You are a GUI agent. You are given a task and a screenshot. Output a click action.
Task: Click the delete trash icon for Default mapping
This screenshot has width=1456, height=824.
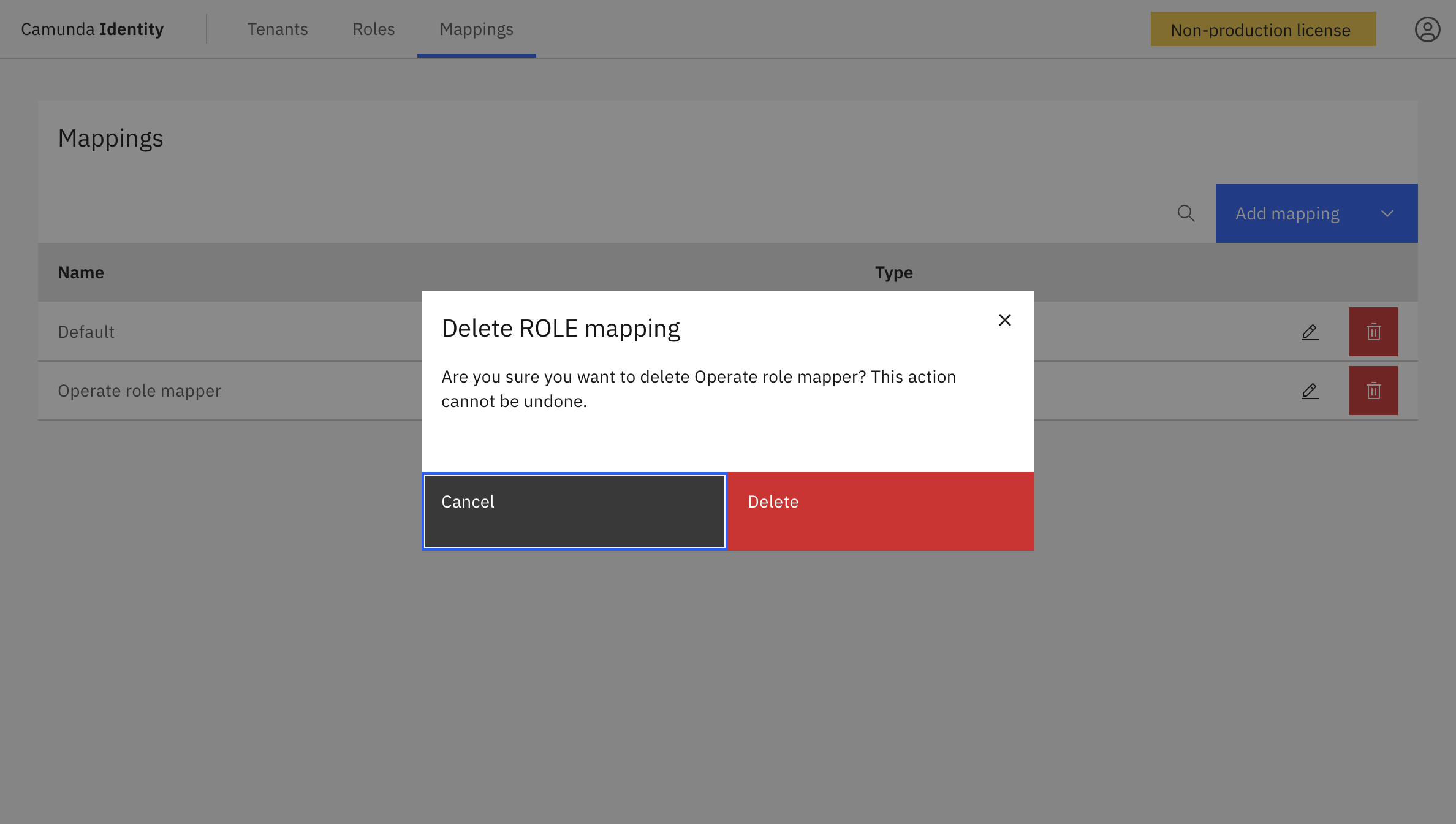[1374, 332]
